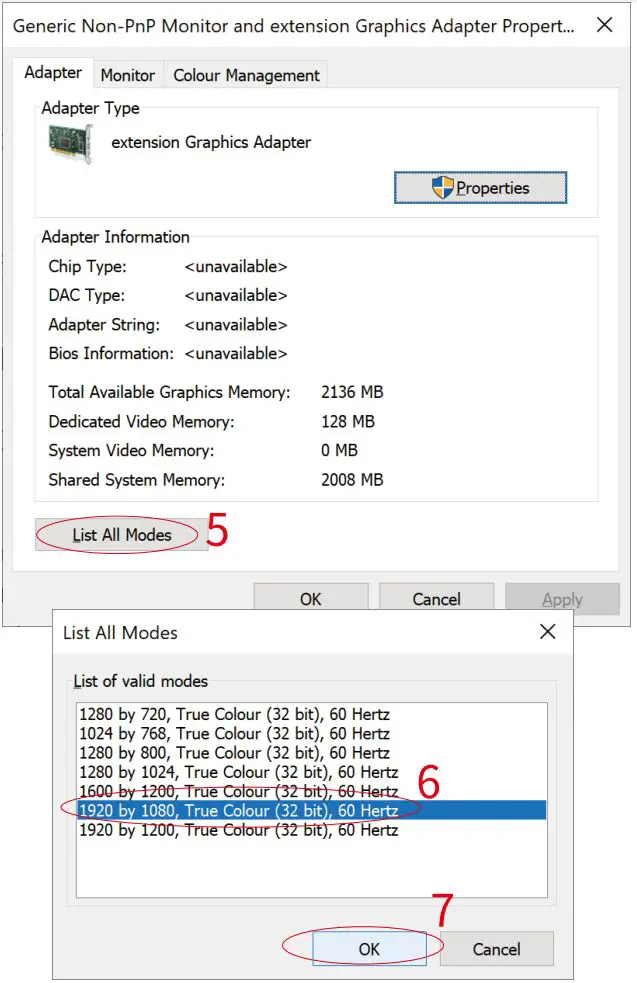Click OK in adapter properties window
Screen dimensions: 637x983
pyautogui.click(x=310, y=599)
